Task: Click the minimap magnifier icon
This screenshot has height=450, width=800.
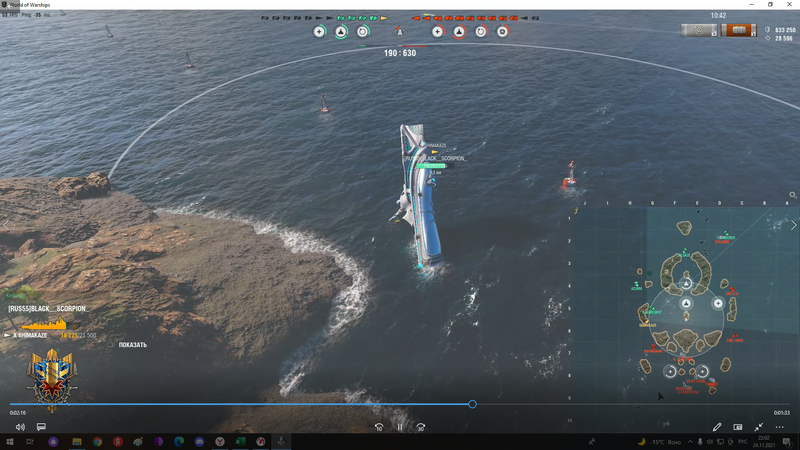Action: pos(792,195)
